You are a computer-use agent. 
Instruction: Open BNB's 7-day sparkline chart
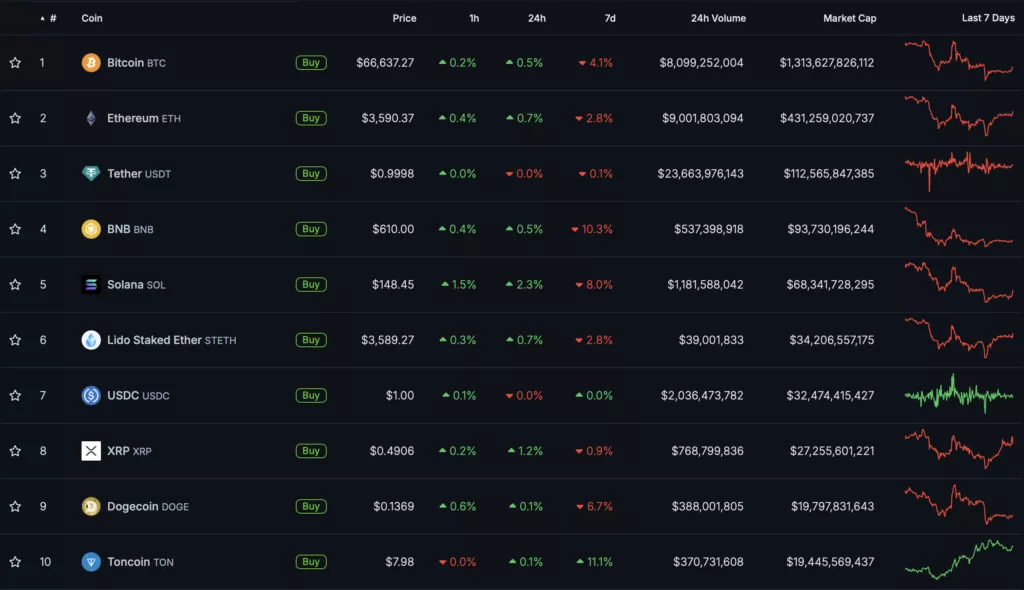pos(959,227)
